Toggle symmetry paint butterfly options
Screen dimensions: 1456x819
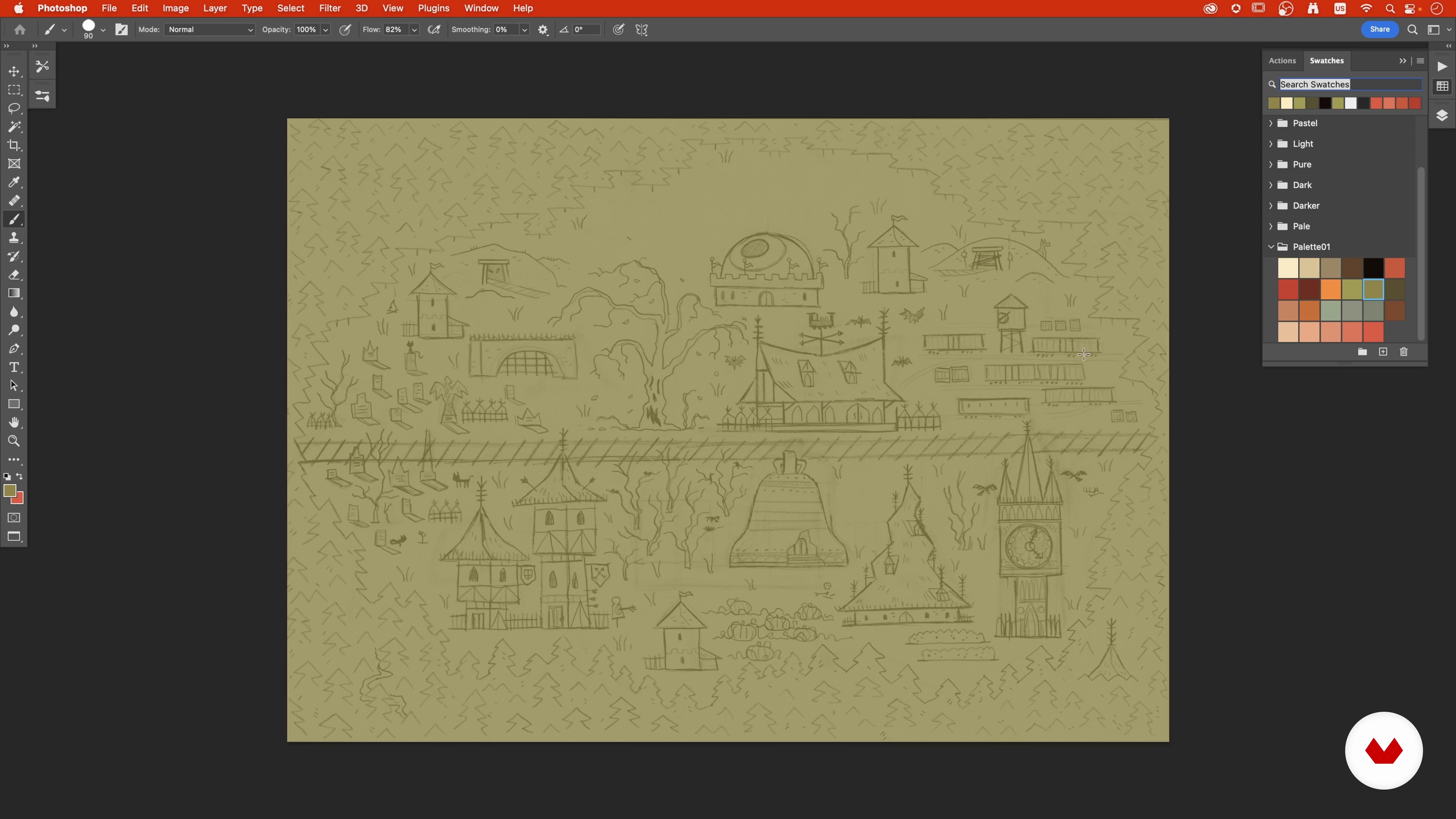(x=642, y=30)
